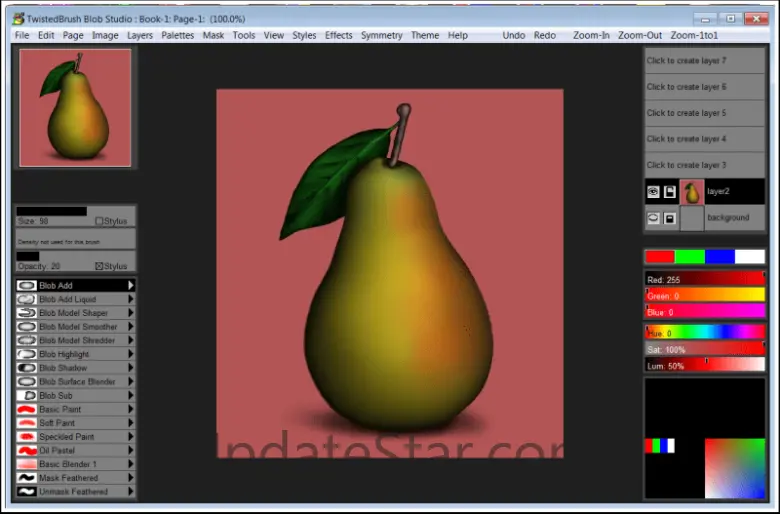This screenshot has height=514, width=780.
Task: Disable the Opacity Stylus checkbox
Action: [x=99, y=267]
